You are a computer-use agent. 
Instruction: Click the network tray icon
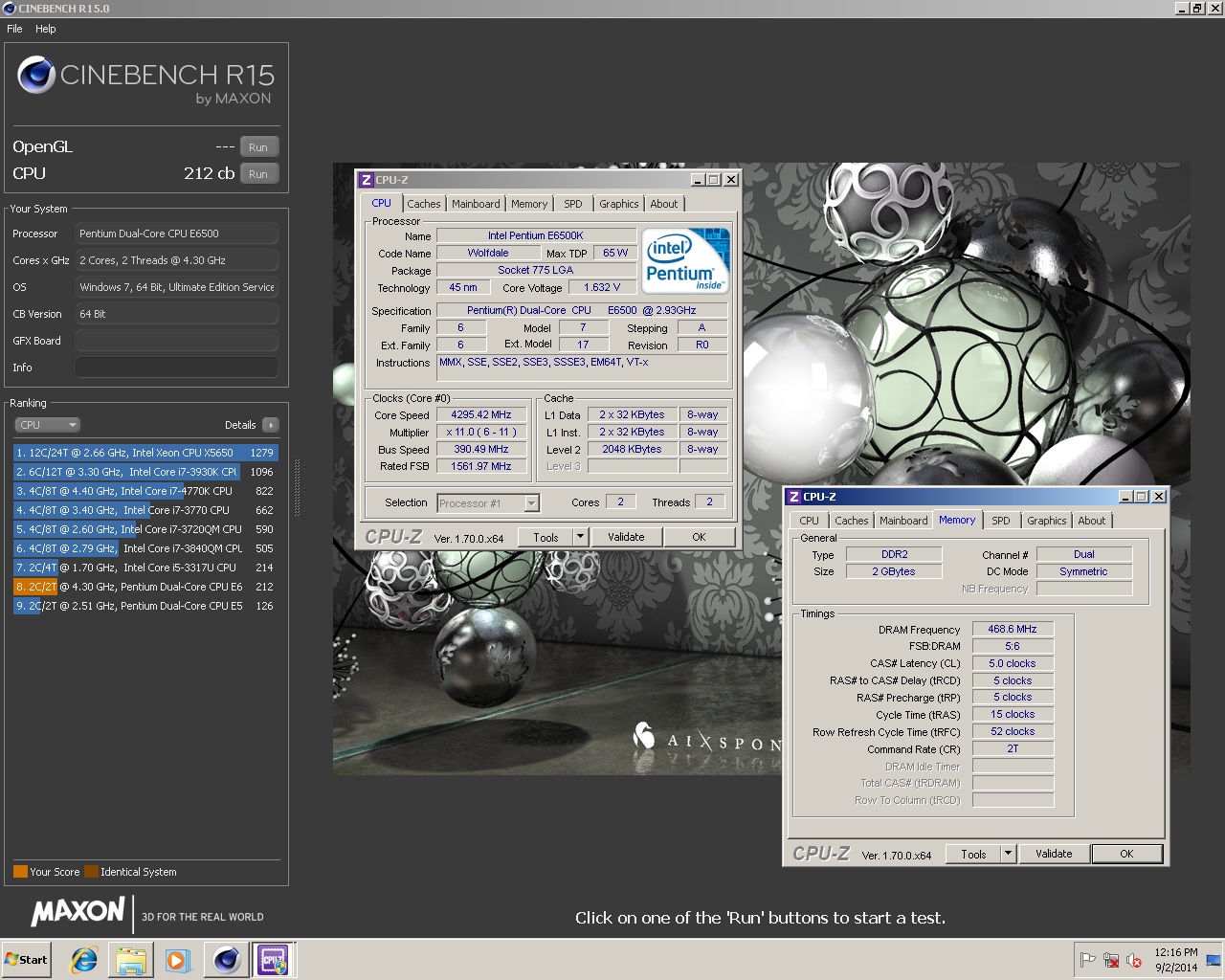pyautogui.click(x=1111, y=960)
